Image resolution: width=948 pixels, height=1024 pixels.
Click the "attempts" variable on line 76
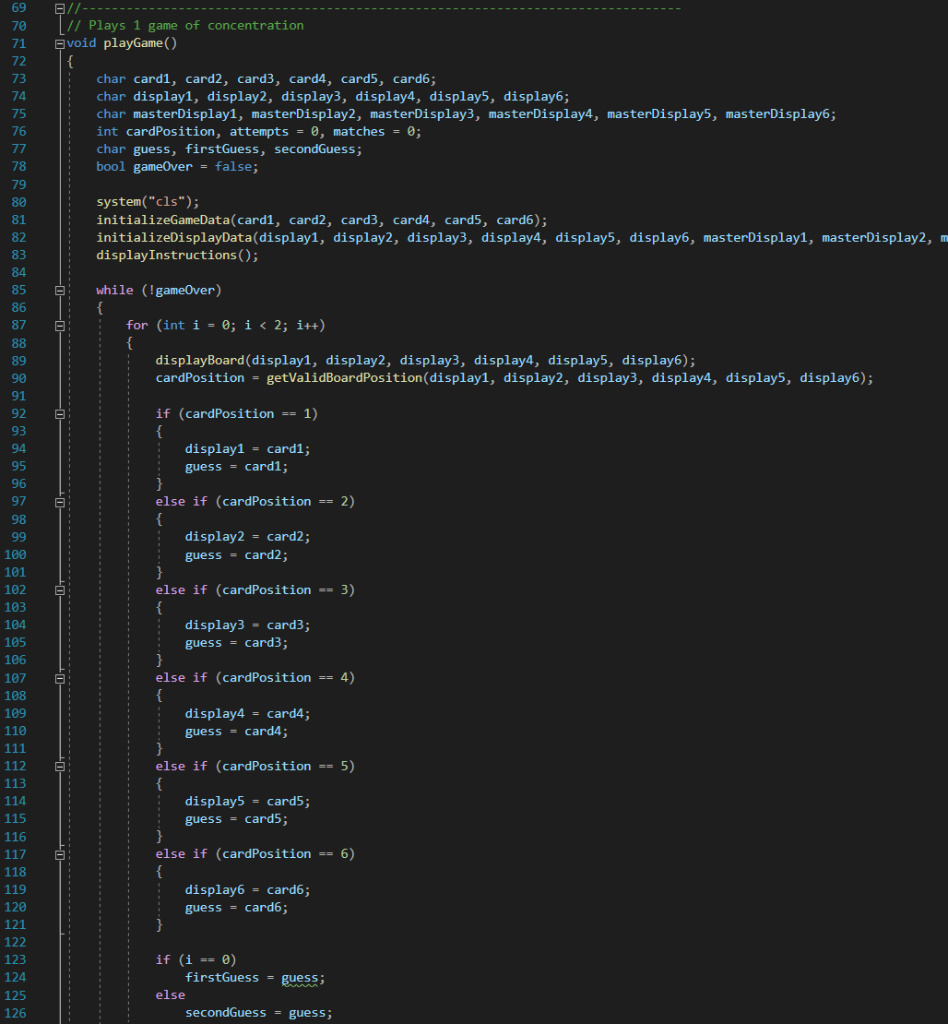pyautogui.click(x=259, y=131)
